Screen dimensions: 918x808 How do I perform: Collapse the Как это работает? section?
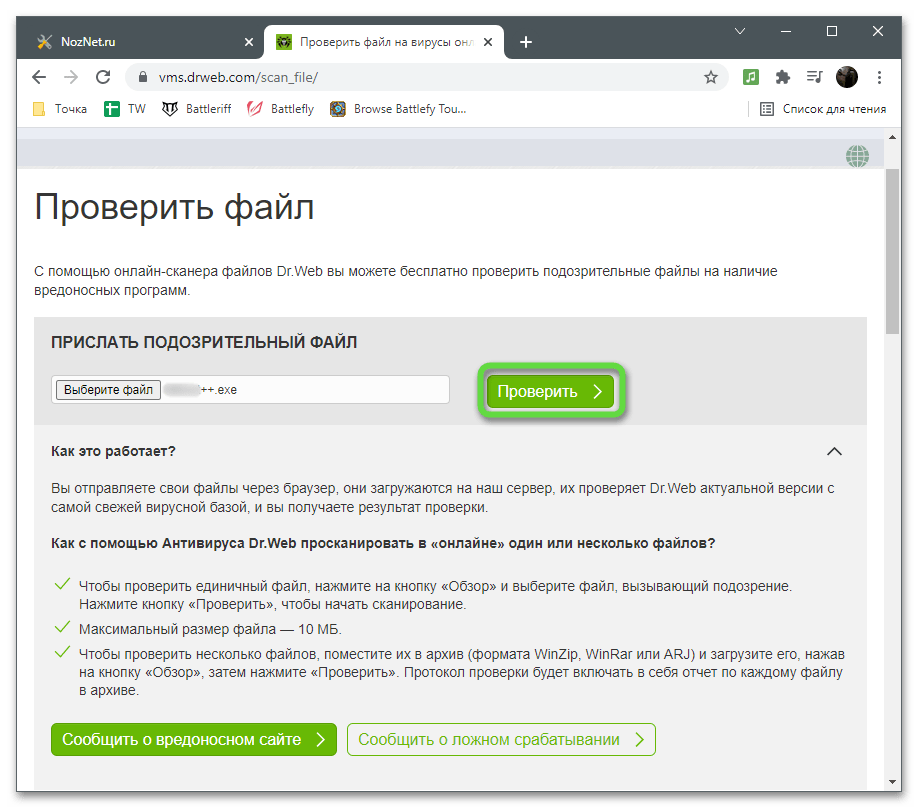coord(834,451)
